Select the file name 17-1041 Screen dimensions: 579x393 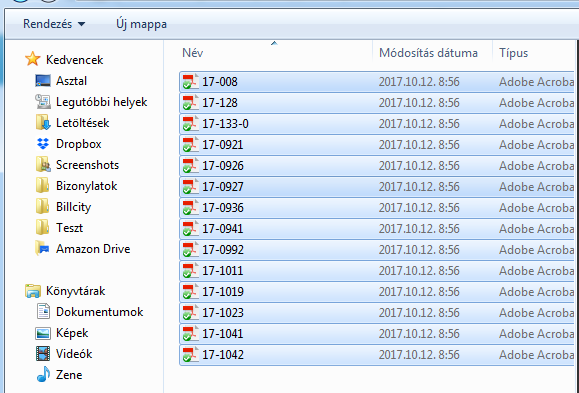(x=223, y=334)
